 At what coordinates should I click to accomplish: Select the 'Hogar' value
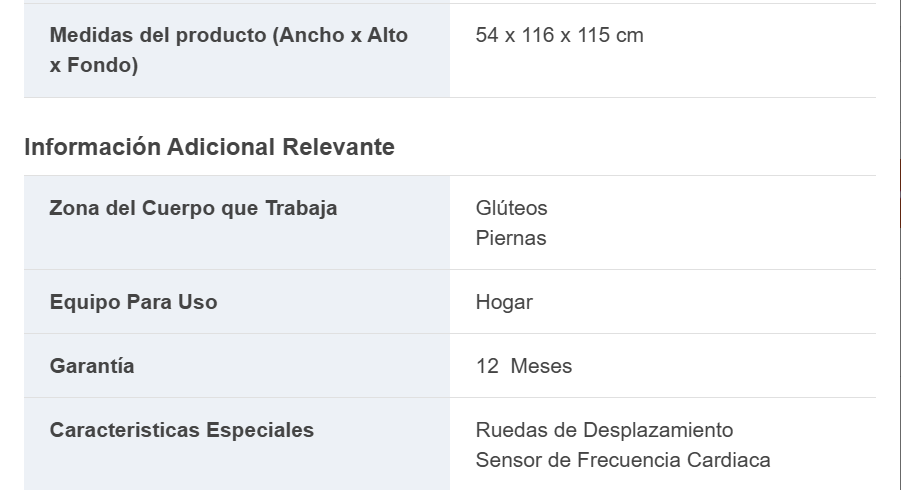click(x=504, y=302)
